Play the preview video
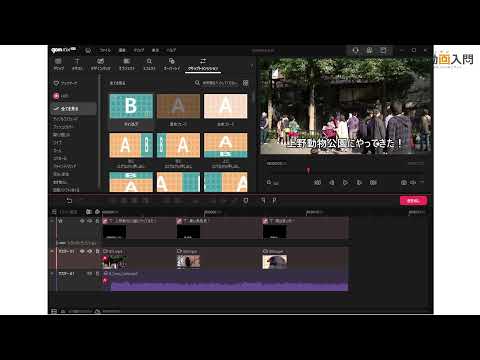Viewport: 480px width, 360px height. coord(345,183)
